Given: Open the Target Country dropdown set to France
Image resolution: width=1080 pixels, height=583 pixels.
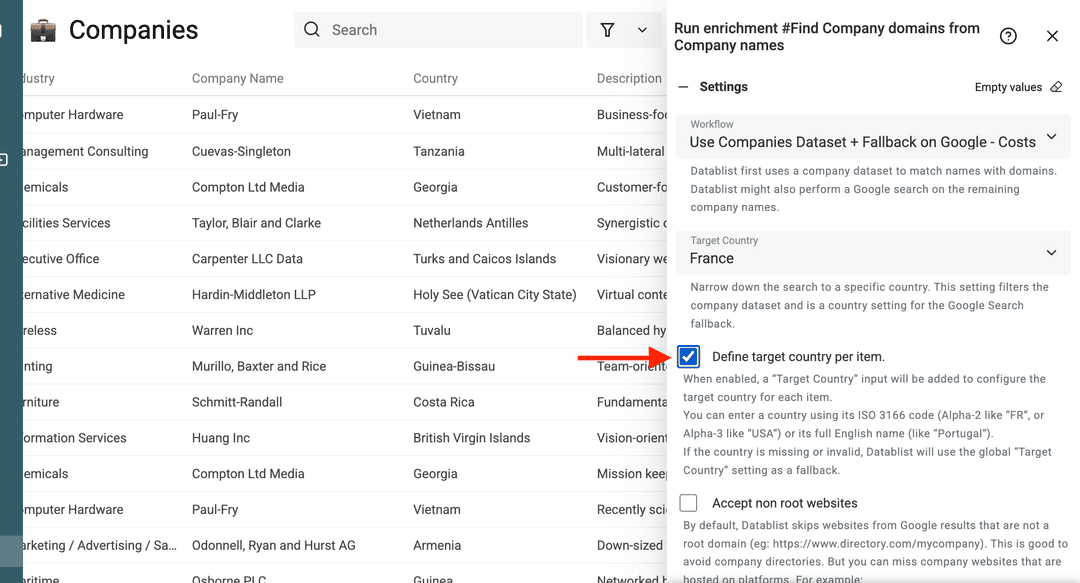Looking at the screenshot, I should [1051, 253].
